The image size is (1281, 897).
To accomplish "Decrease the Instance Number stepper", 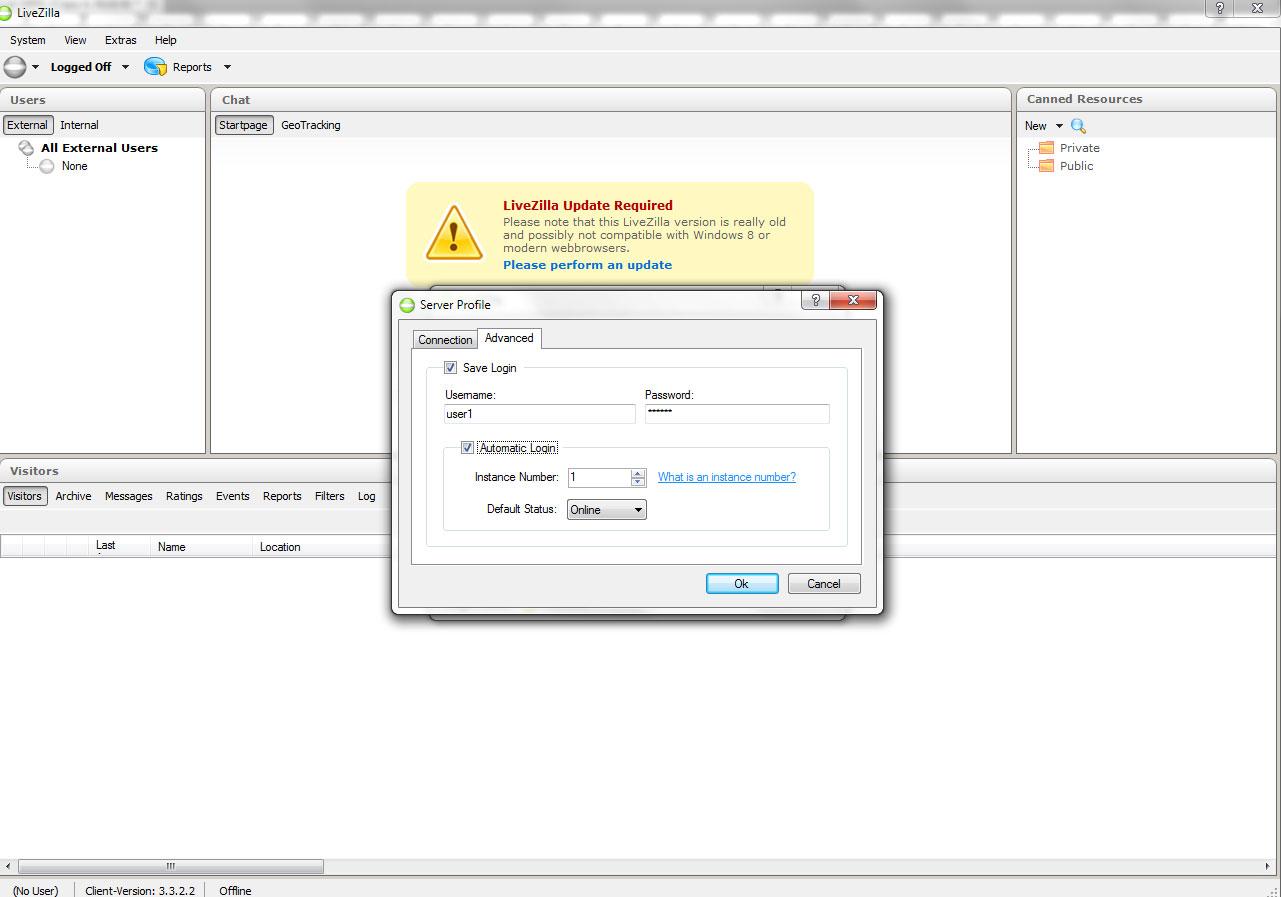I will tap(638, 482).
